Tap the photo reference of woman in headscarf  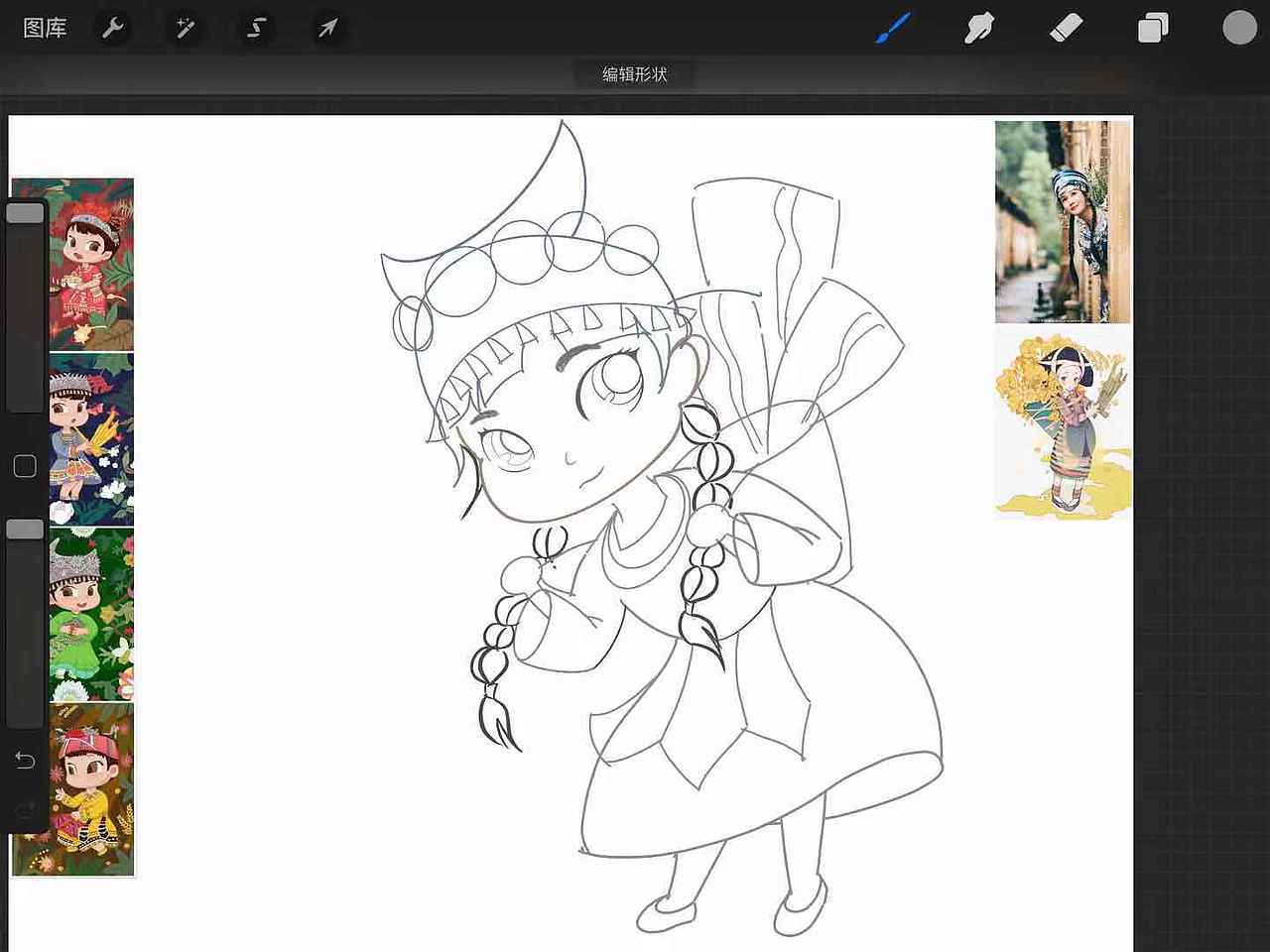tap(1063, 222)
